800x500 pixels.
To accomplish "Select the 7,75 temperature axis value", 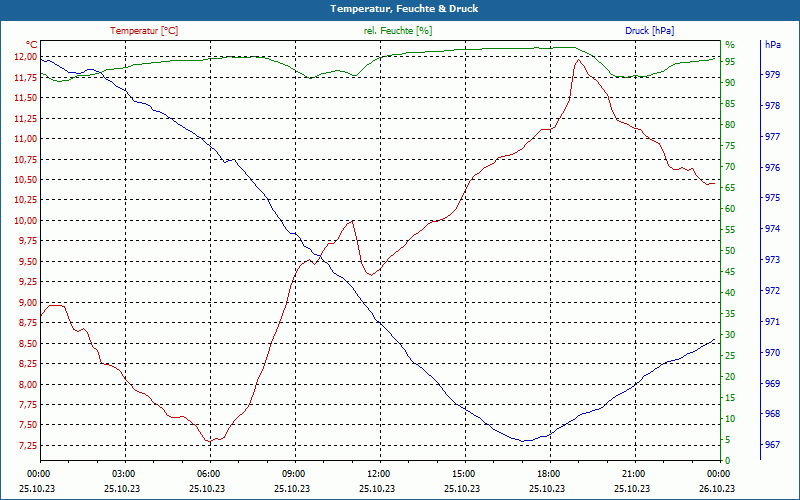I will (x=28, y=405).
